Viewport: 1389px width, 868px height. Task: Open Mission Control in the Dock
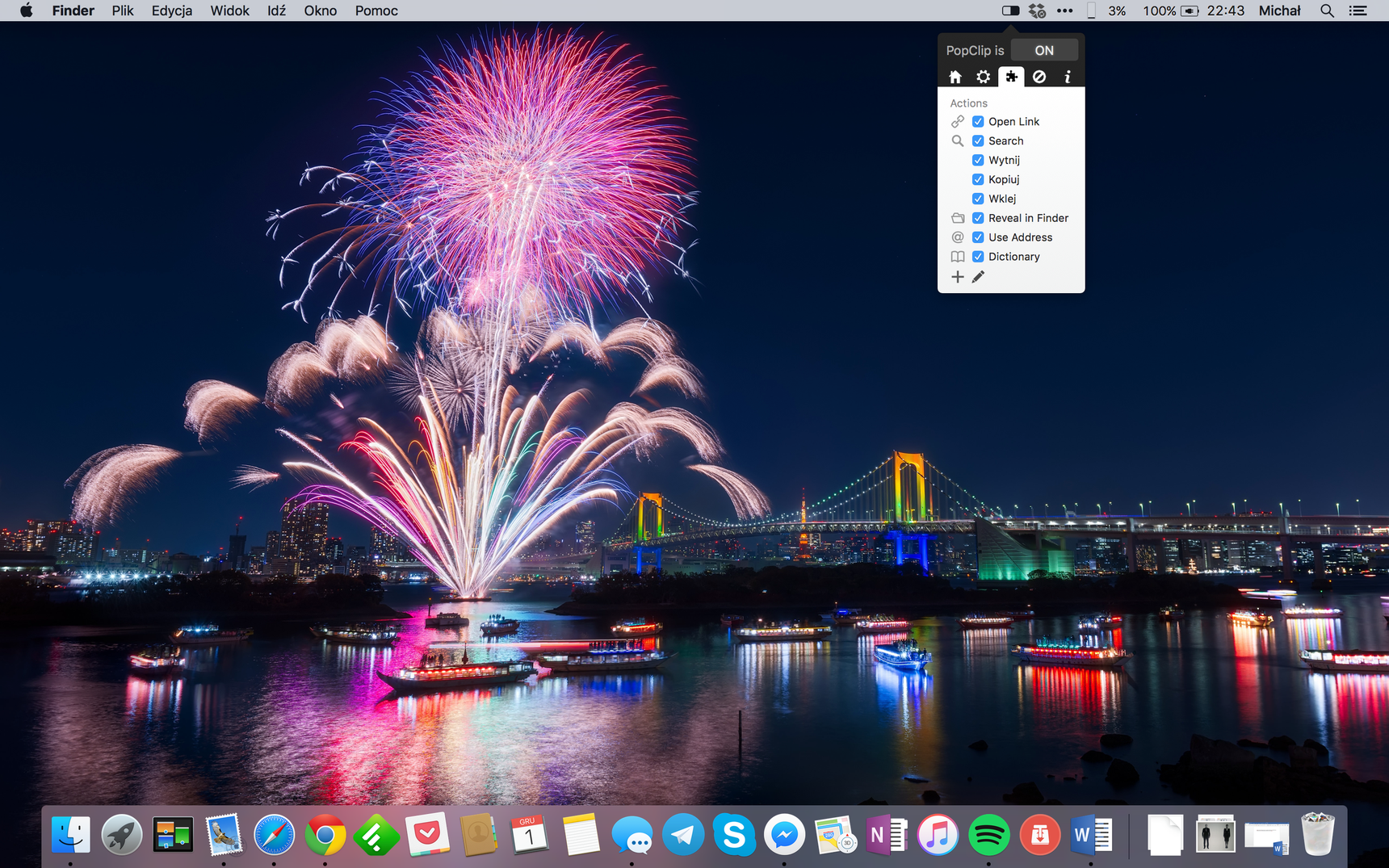[x=173, y=835]
